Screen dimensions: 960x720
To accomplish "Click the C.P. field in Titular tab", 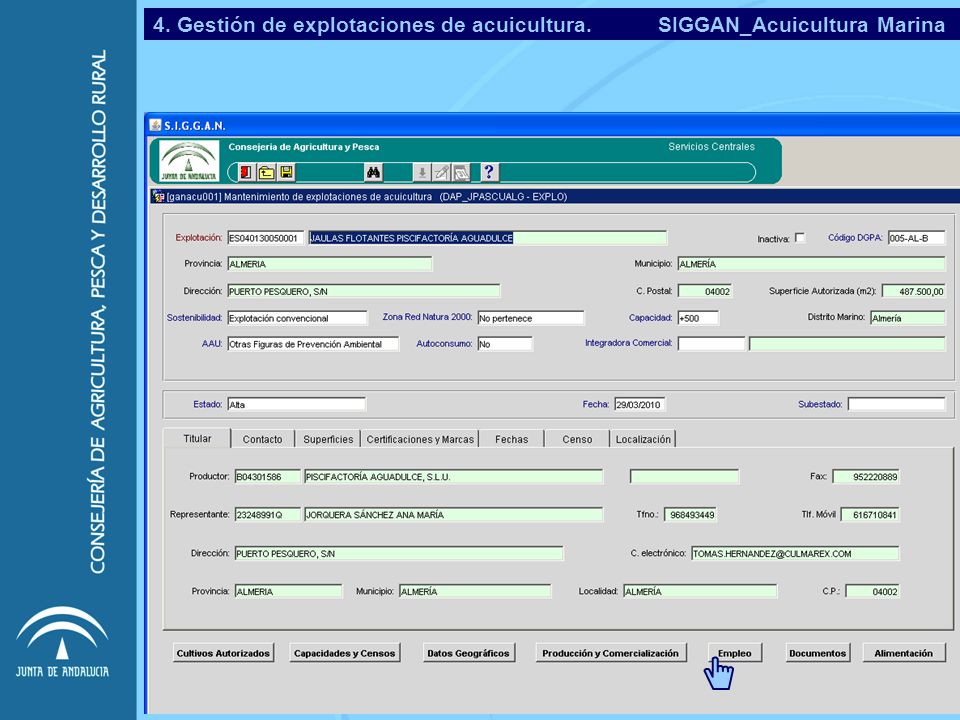I will 872,591.
